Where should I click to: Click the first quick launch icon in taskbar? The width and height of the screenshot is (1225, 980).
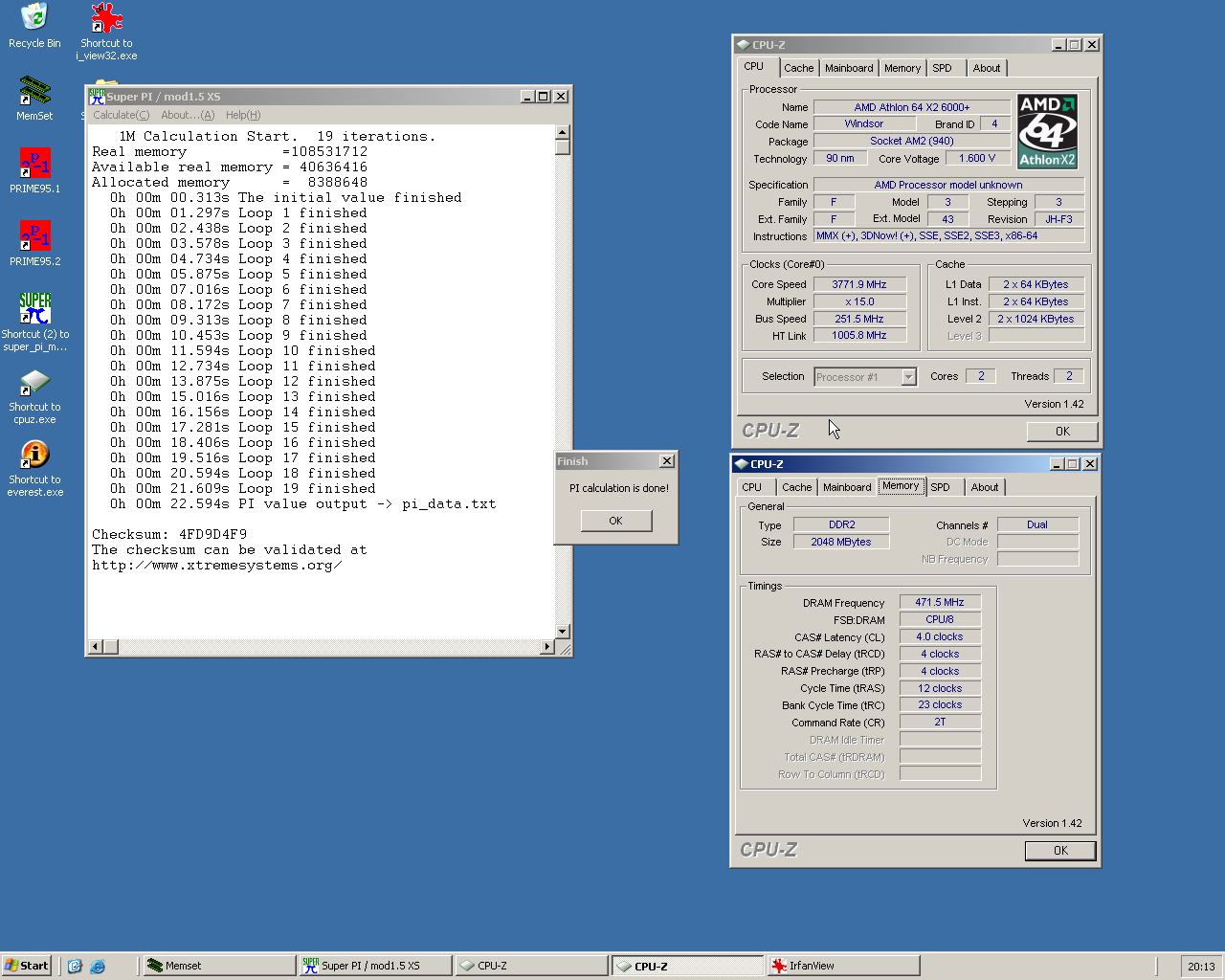75,967
